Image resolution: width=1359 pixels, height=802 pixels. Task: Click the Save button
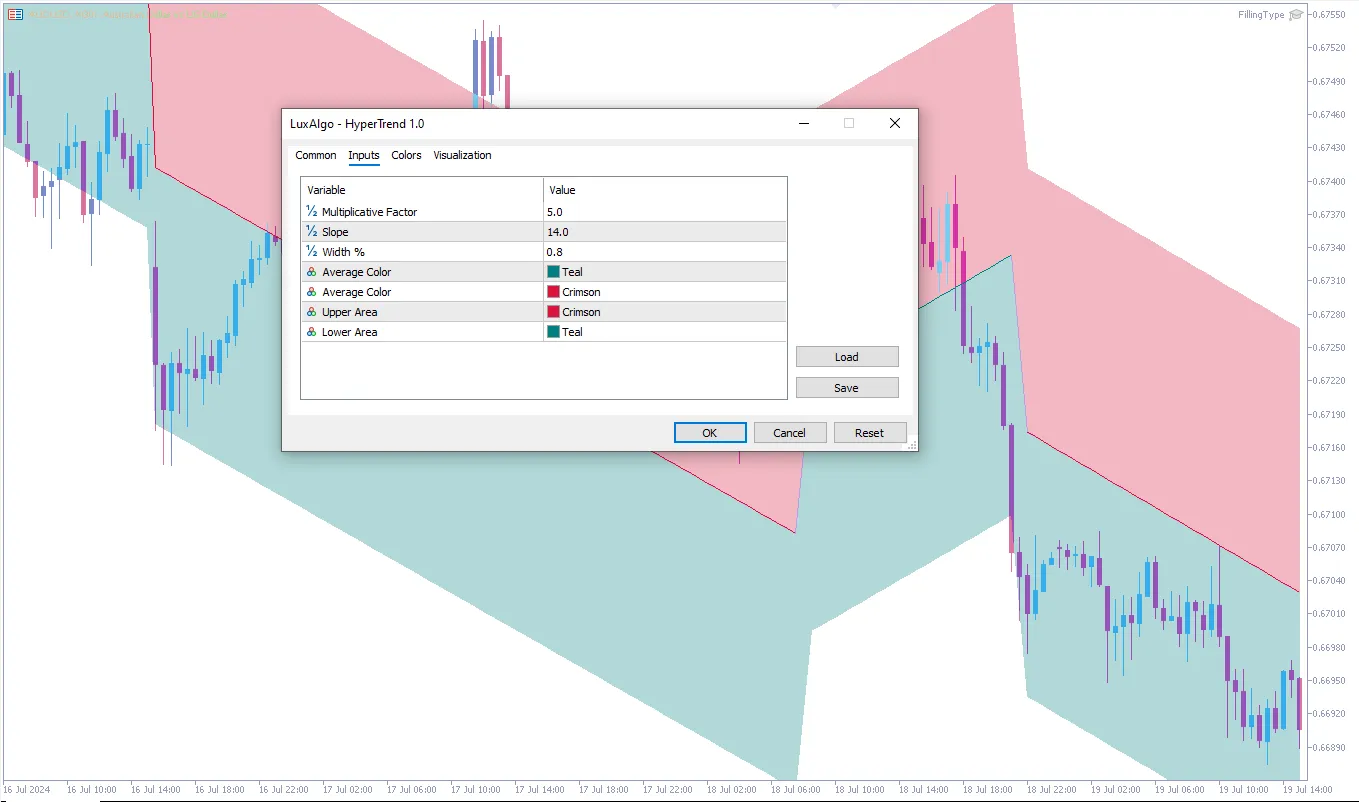pos(847,388)
